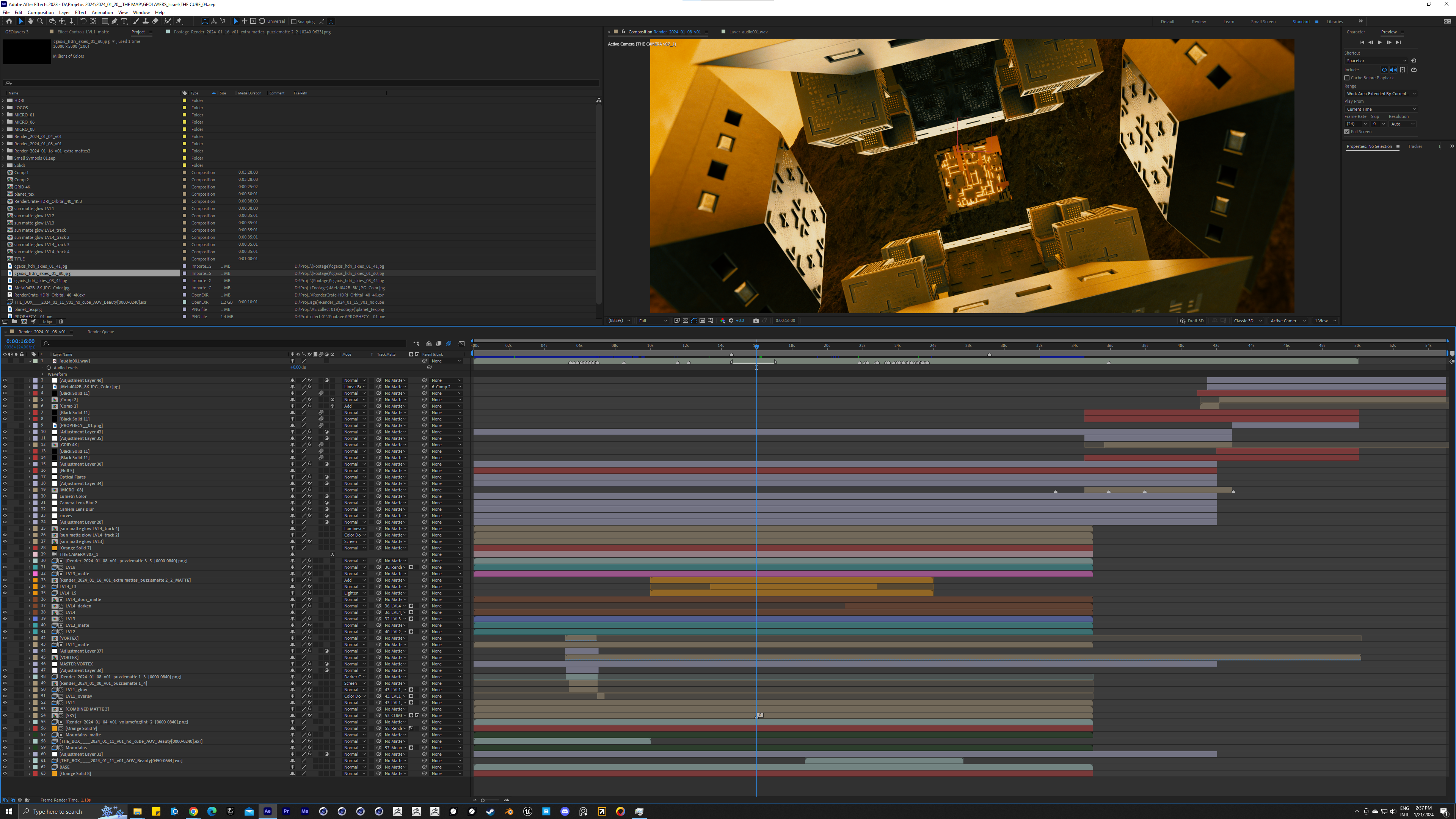This screenshot has height=819, width=1456.
Task: Switch to the Review workspace
Action: coord(1198,22)
